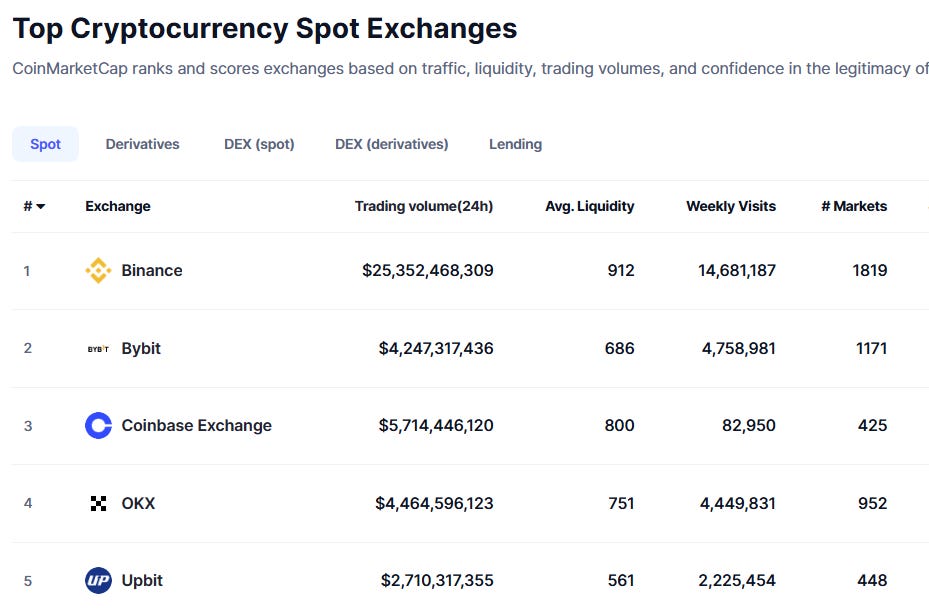Select the Spot tab
Screen dimensions: 929x616
point(45,144)
